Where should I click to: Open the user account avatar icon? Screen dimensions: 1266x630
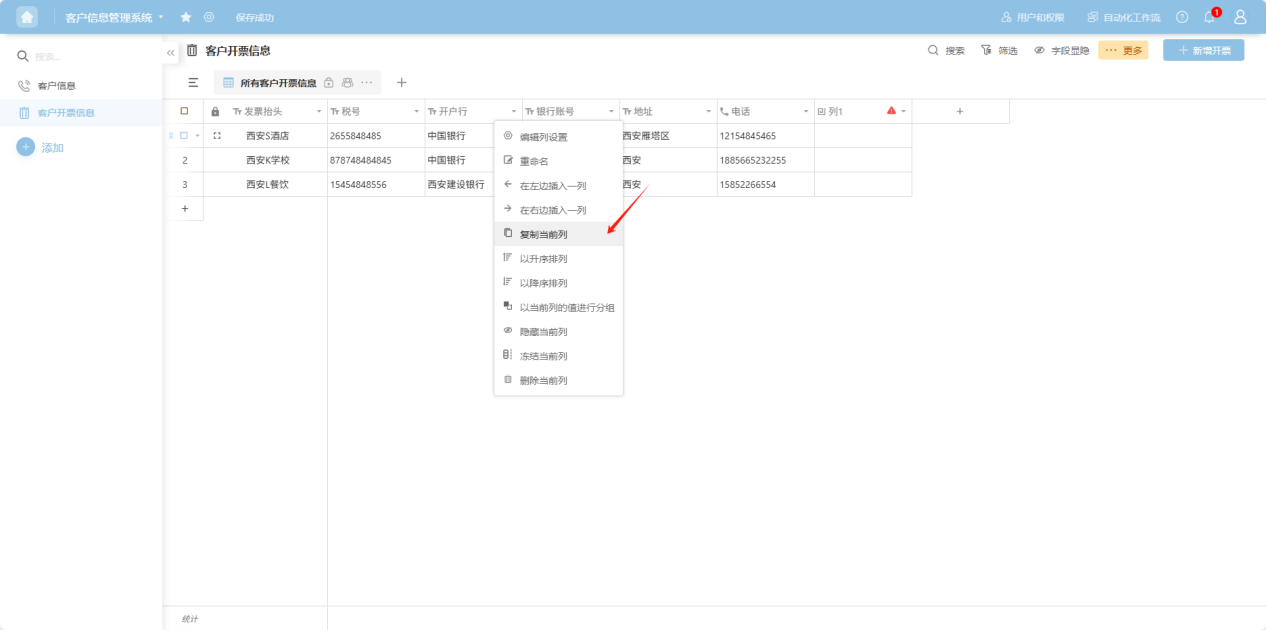(x=1240, y=17)
